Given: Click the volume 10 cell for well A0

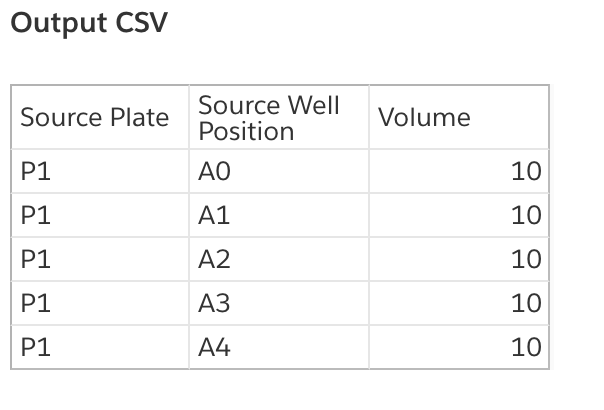Looking at the screenshot, I should tap(459, 171).
